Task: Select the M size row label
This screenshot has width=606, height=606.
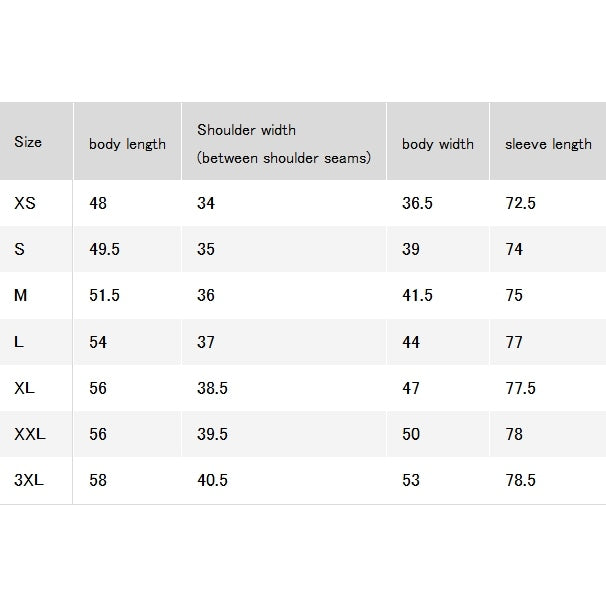Action: [x=20, y=295]
